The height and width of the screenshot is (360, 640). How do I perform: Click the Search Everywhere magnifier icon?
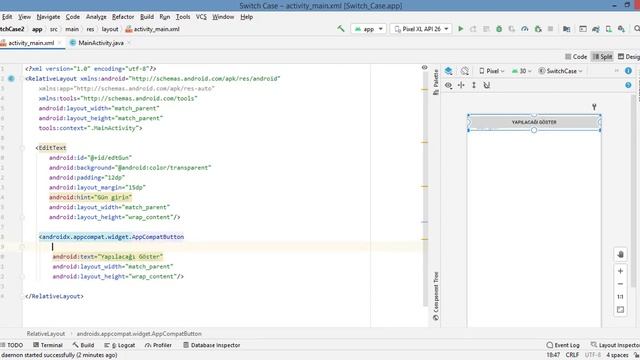coord(637,29)
